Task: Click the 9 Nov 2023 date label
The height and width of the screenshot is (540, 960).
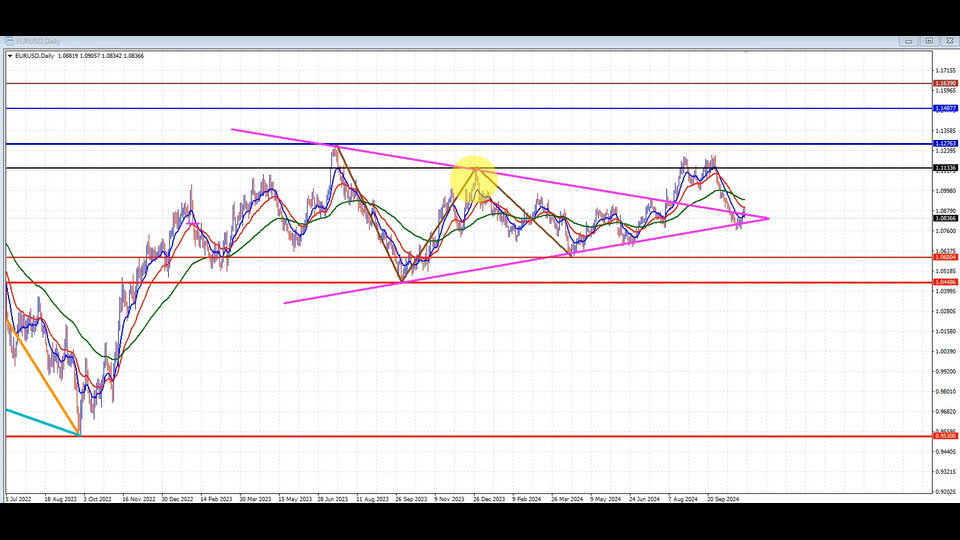Action: [x=449, y=499]
